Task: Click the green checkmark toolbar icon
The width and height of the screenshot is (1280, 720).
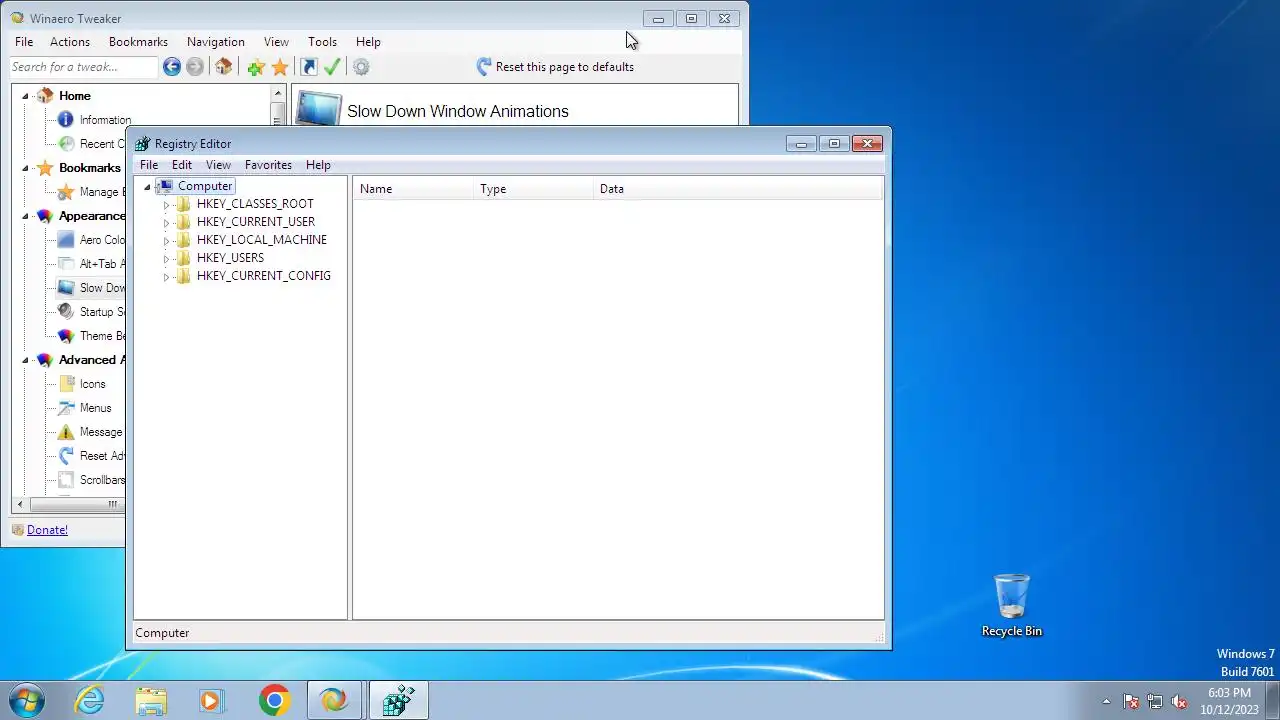Action: point(332,67)
